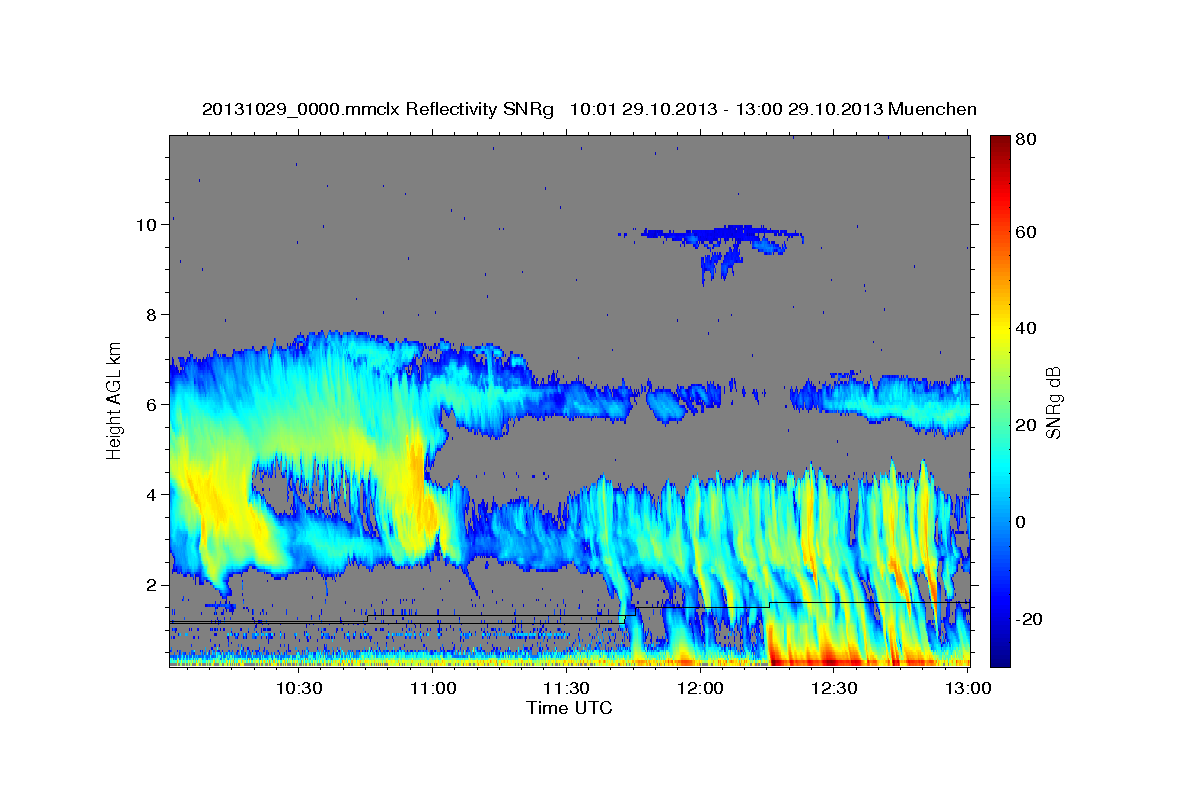The height and width of the screenshot is (800, 1200).
Task: Click the height axis label 8
Action: (152, 315)
